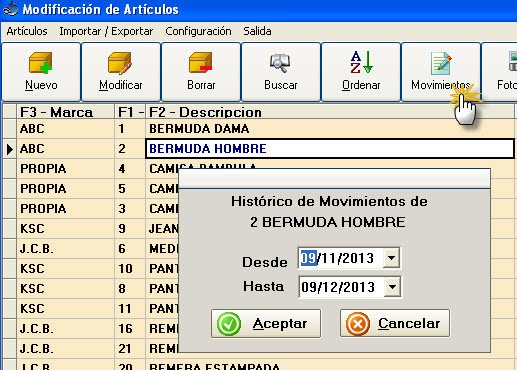Launch the Buscar search tool
Viewport: 517px width, 370px height.
(x=281, y=72)
